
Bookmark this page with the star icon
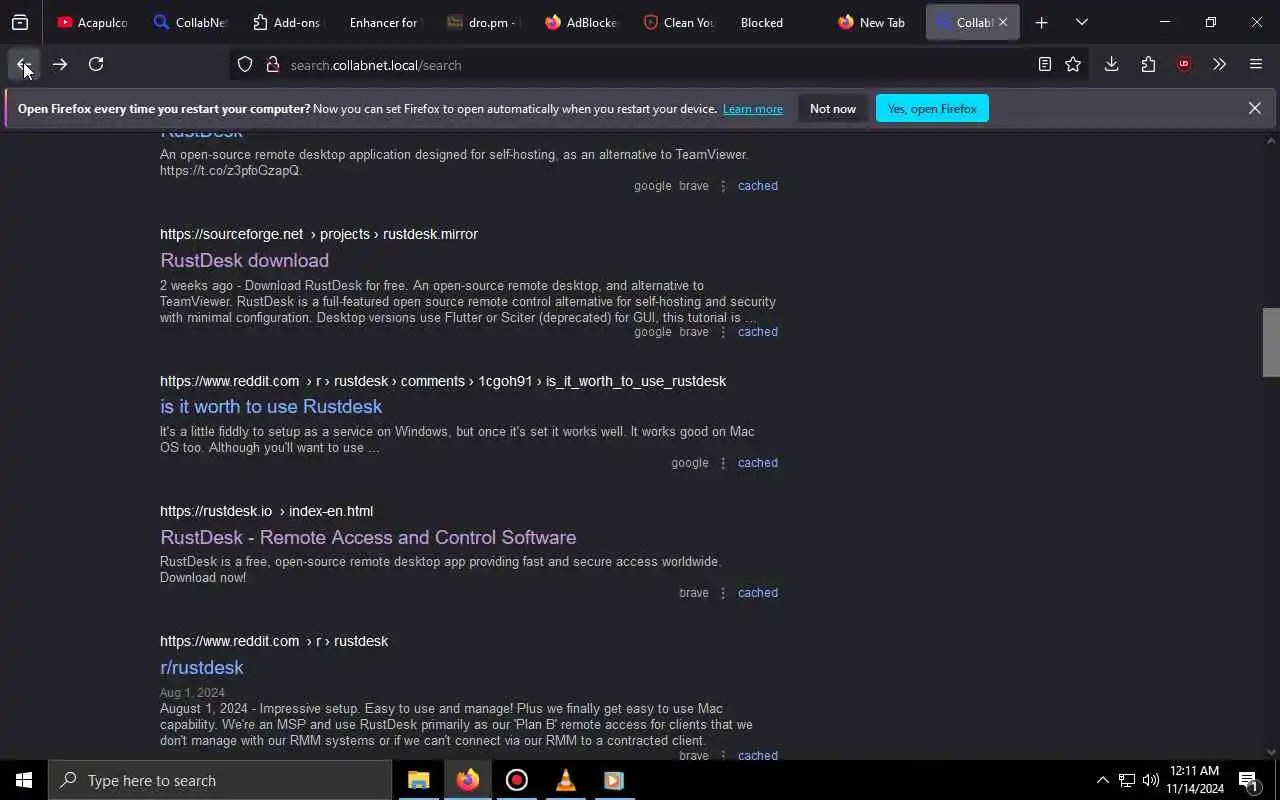point(1073,65)
